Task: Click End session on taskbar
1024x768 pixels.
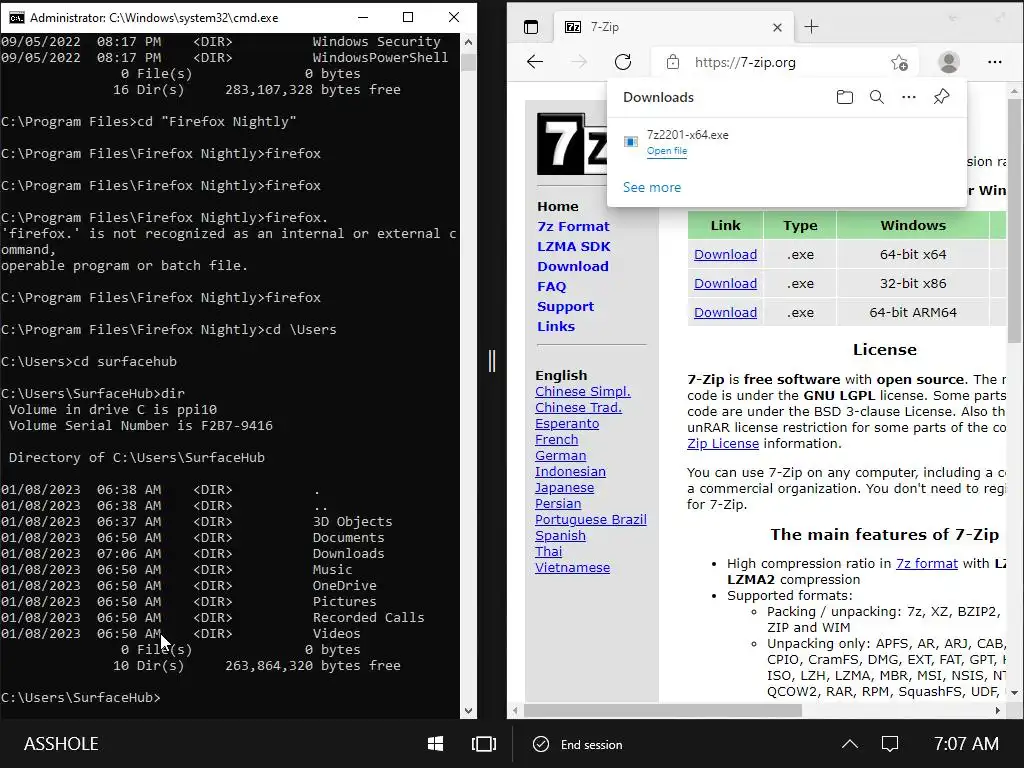Action: pyautogui.click(x=578, y=744)
